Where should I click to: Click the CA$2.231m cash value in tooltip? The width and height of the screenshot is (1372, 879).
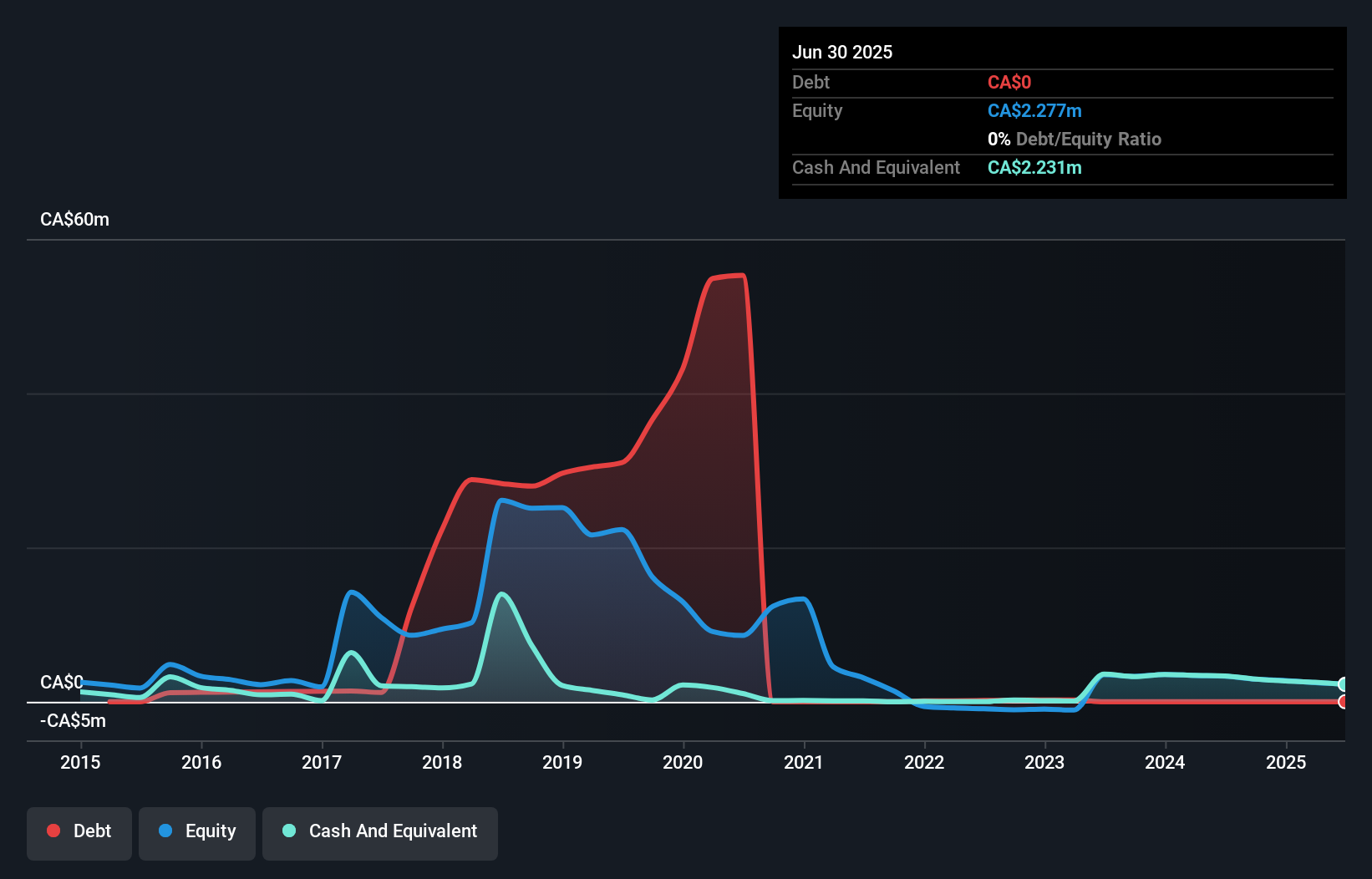point(1034,167)
